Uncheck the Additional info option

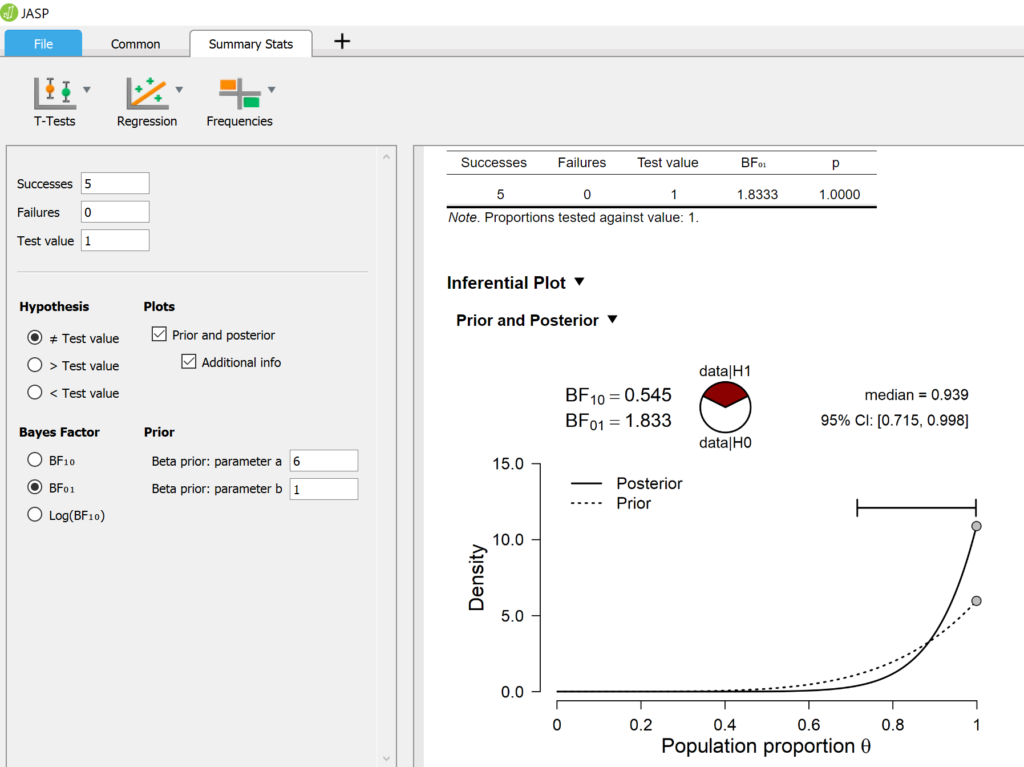[188, 361]
